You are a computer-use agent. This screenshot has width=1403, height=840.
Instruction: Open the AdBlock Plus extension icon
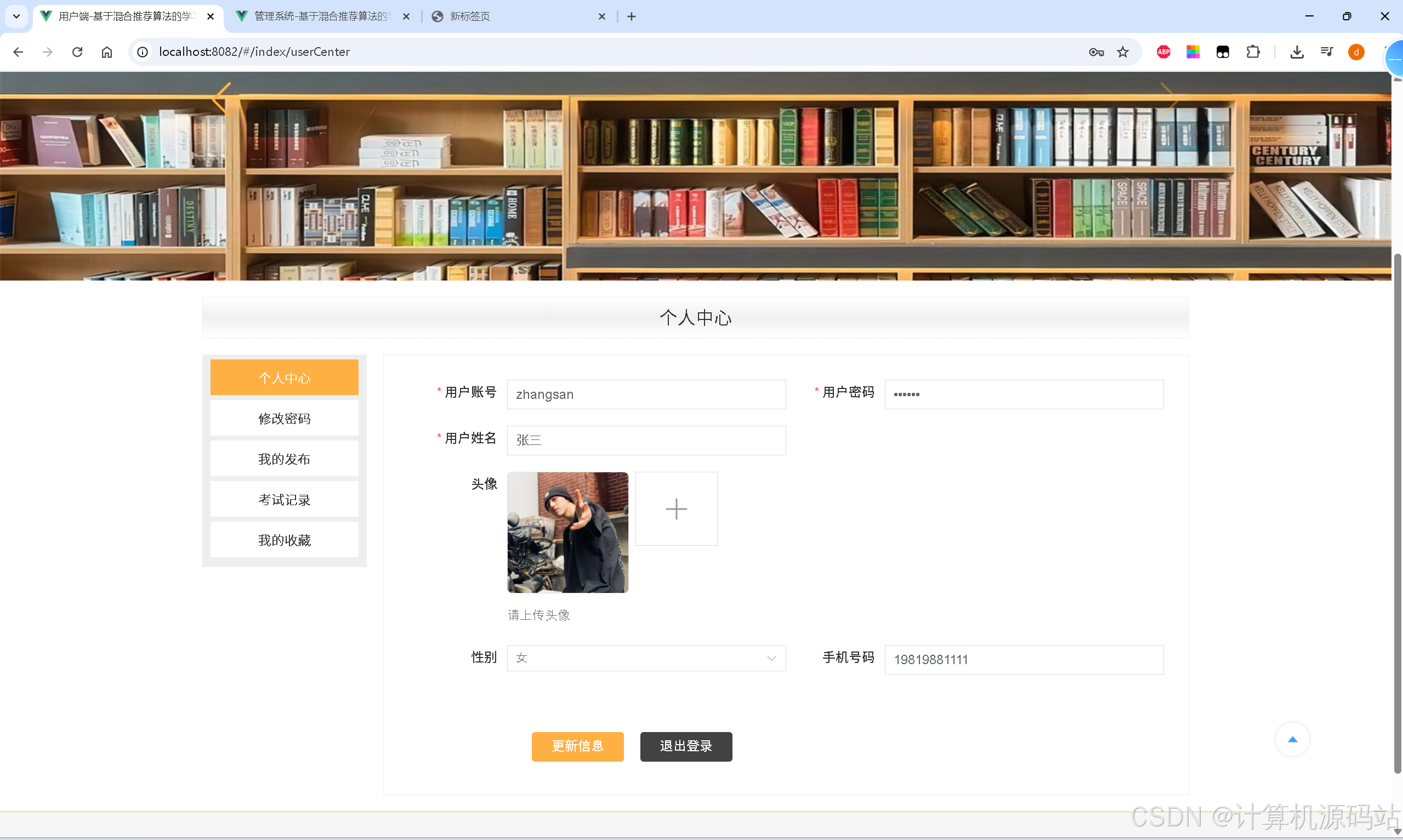pyautogui.click(x=1163, y=52)
